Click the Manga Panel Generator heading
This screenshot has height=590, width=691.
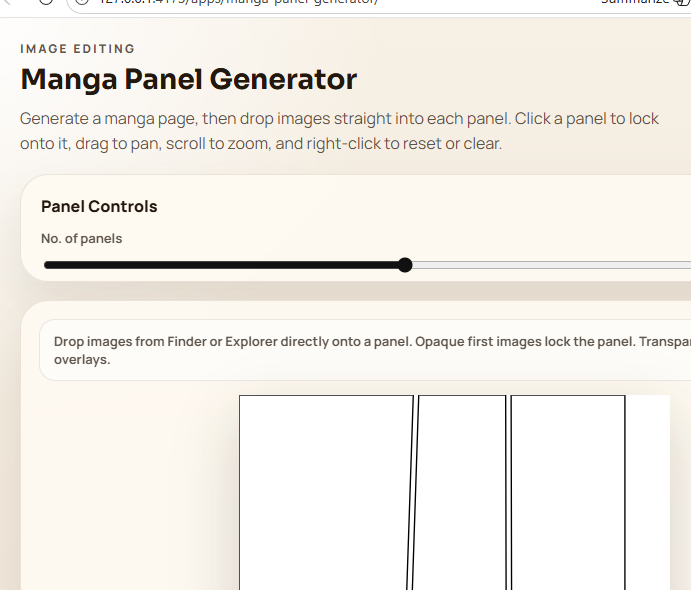pyautogui.click(x=188, y=79)
